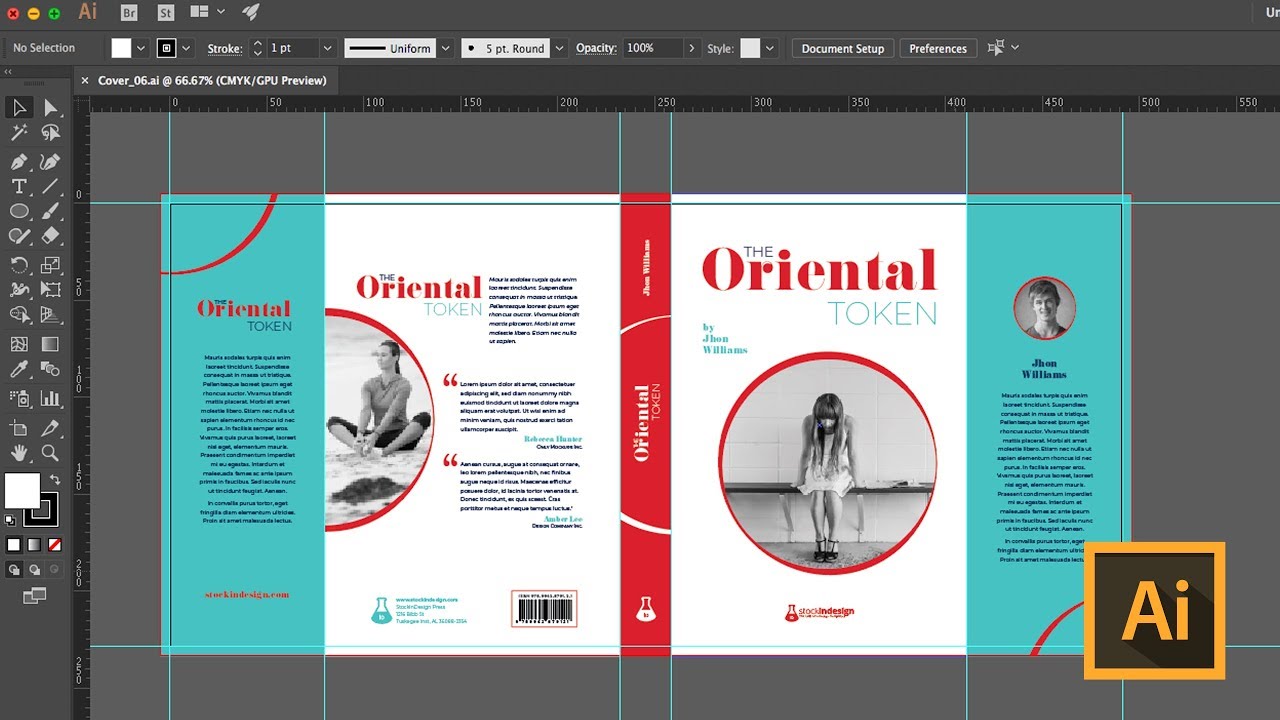Select the Direct Selection tool
The height and width of the screenshot is (720, 1280).
50,108
